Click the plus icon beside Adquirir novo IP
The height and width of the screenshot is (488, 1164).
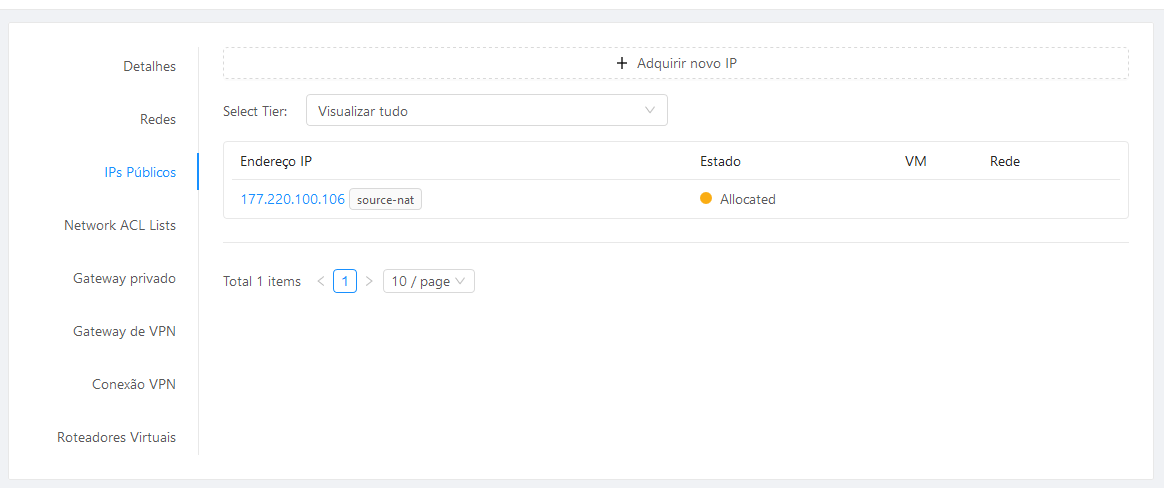(622, 63)
